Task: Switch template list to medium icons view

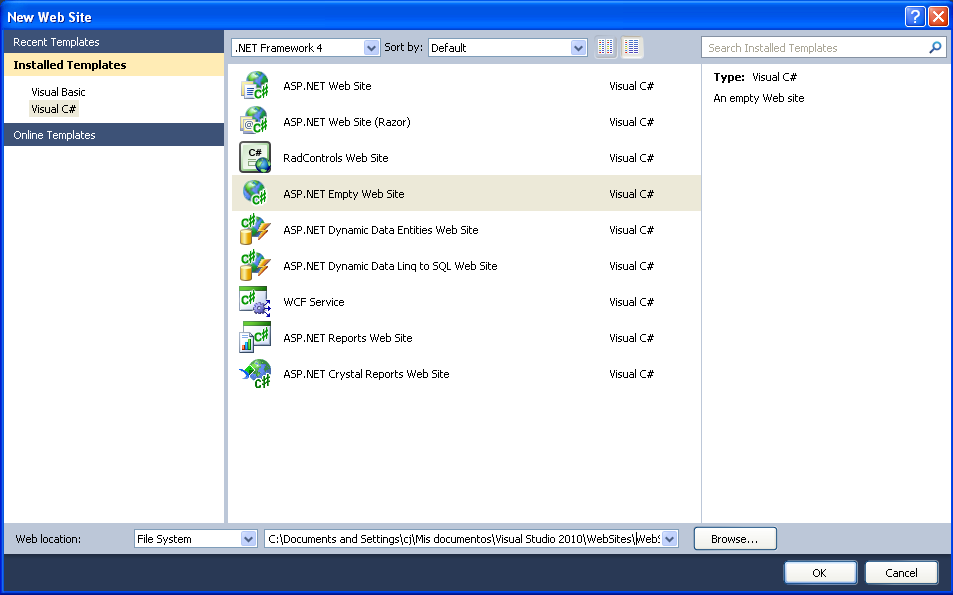Action: (x=631, y=46)
